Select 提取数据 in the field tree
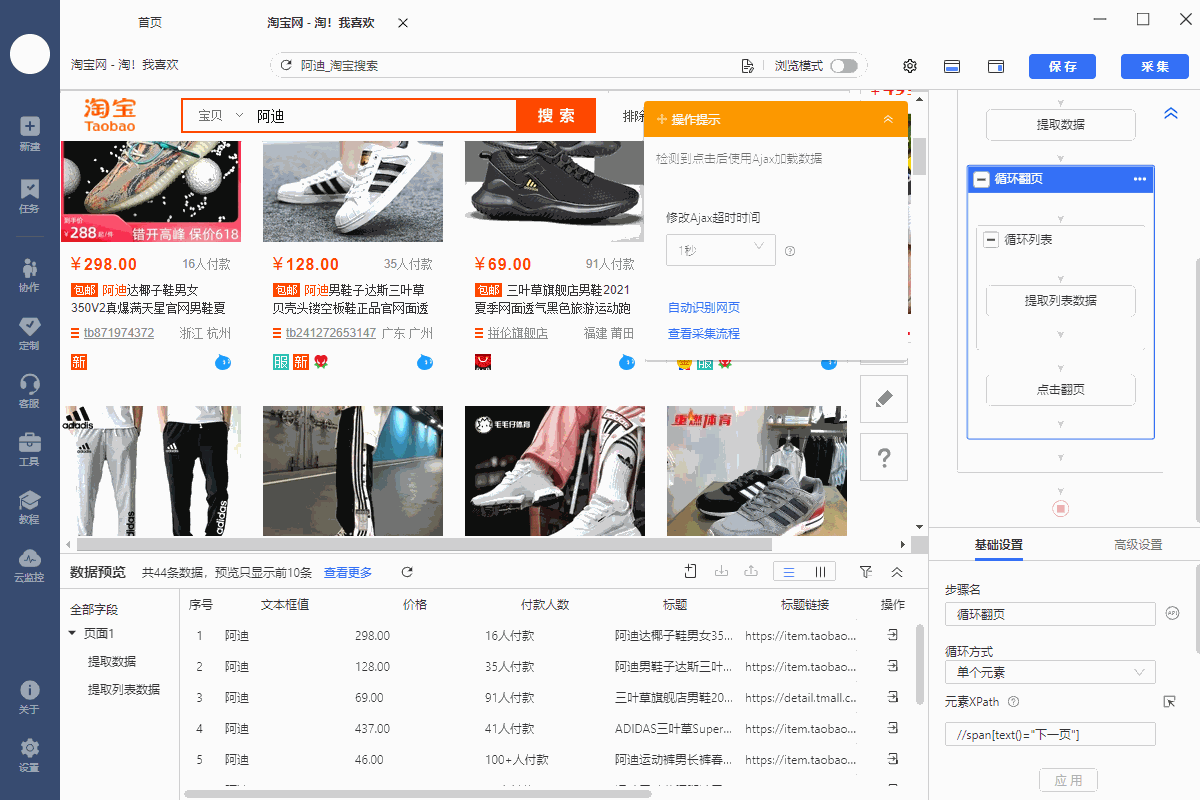The width and height of the screenshot is (1200, 800). click(112, 661)
